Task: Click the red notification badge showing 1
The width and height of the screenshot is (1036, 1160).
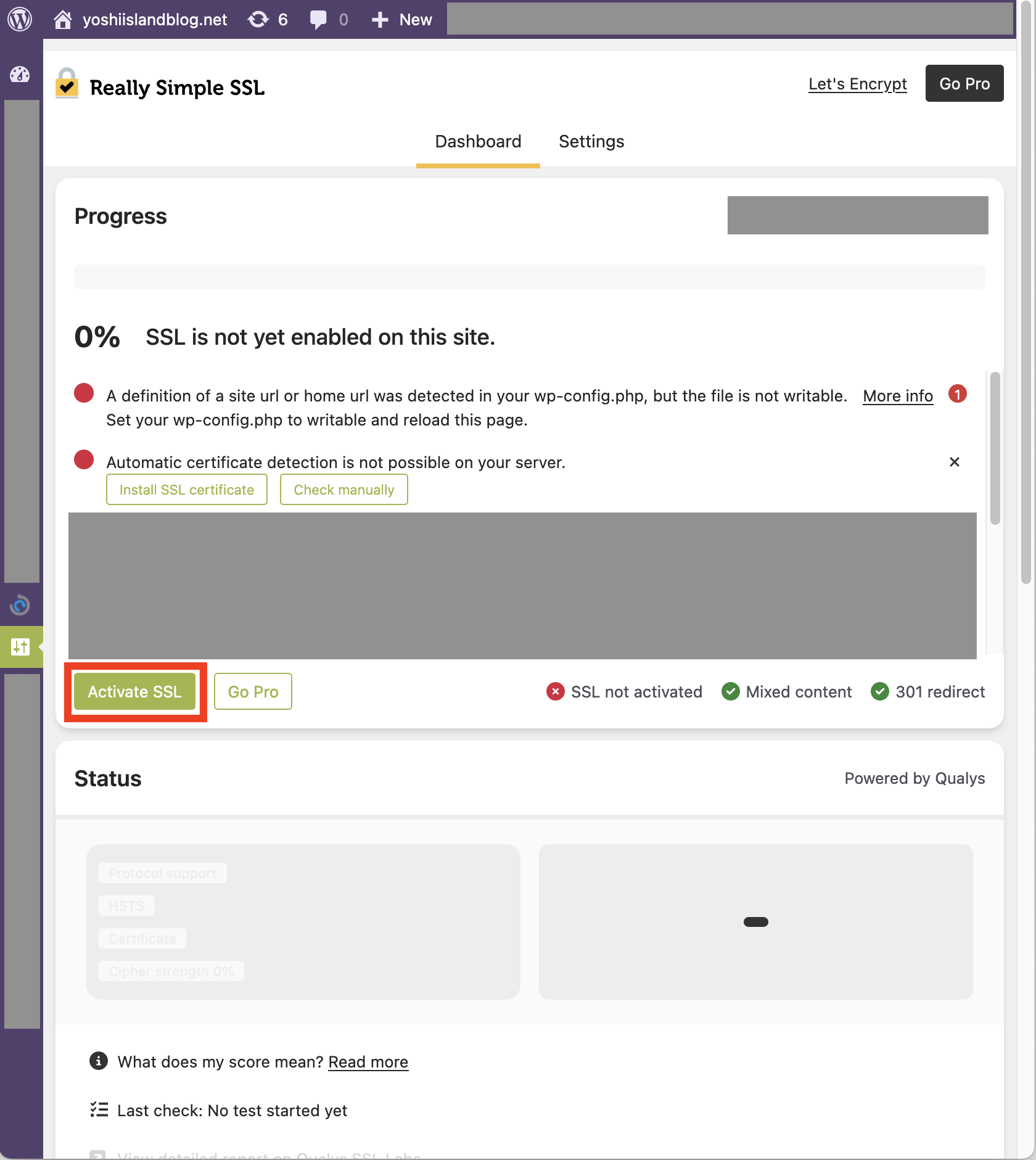Action: point(957,394)
